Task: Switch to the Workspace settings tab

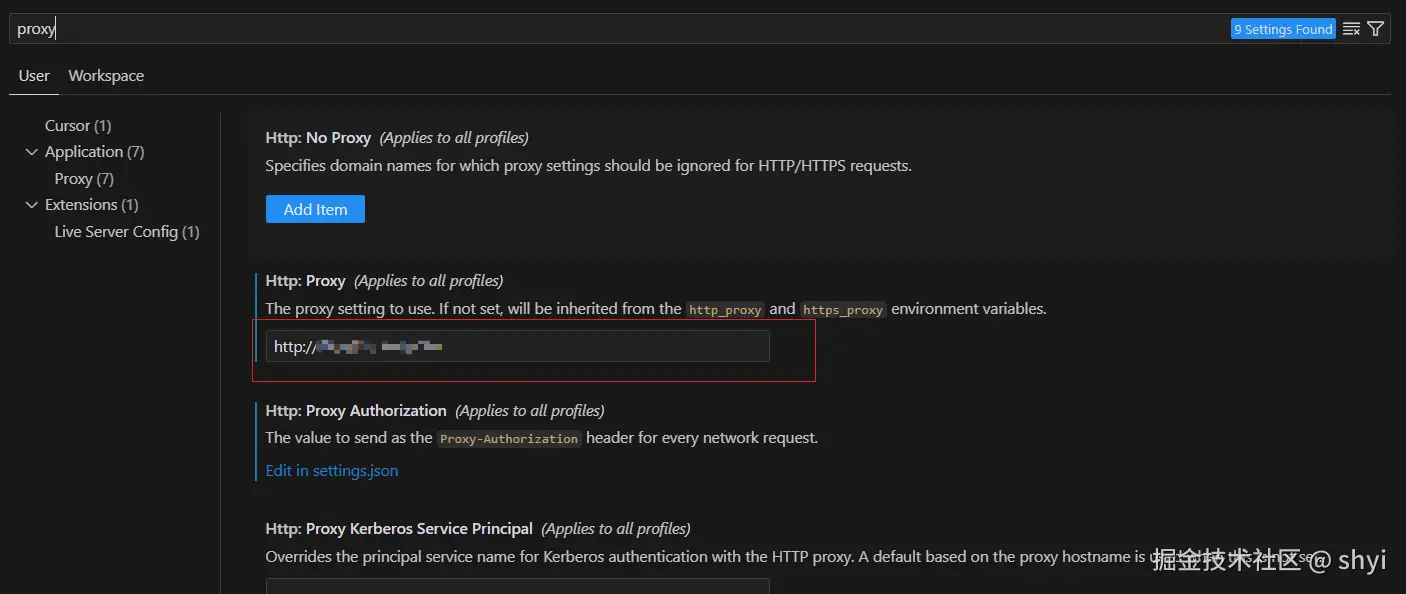Action: [x=106, y=76]
